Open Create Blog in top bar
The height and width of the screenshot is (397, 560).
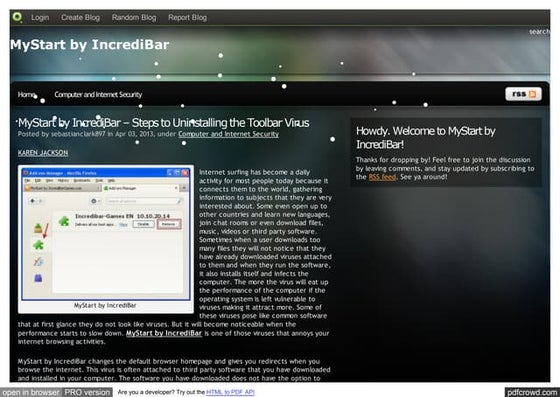pyautogui.click(x=80, y=17)
